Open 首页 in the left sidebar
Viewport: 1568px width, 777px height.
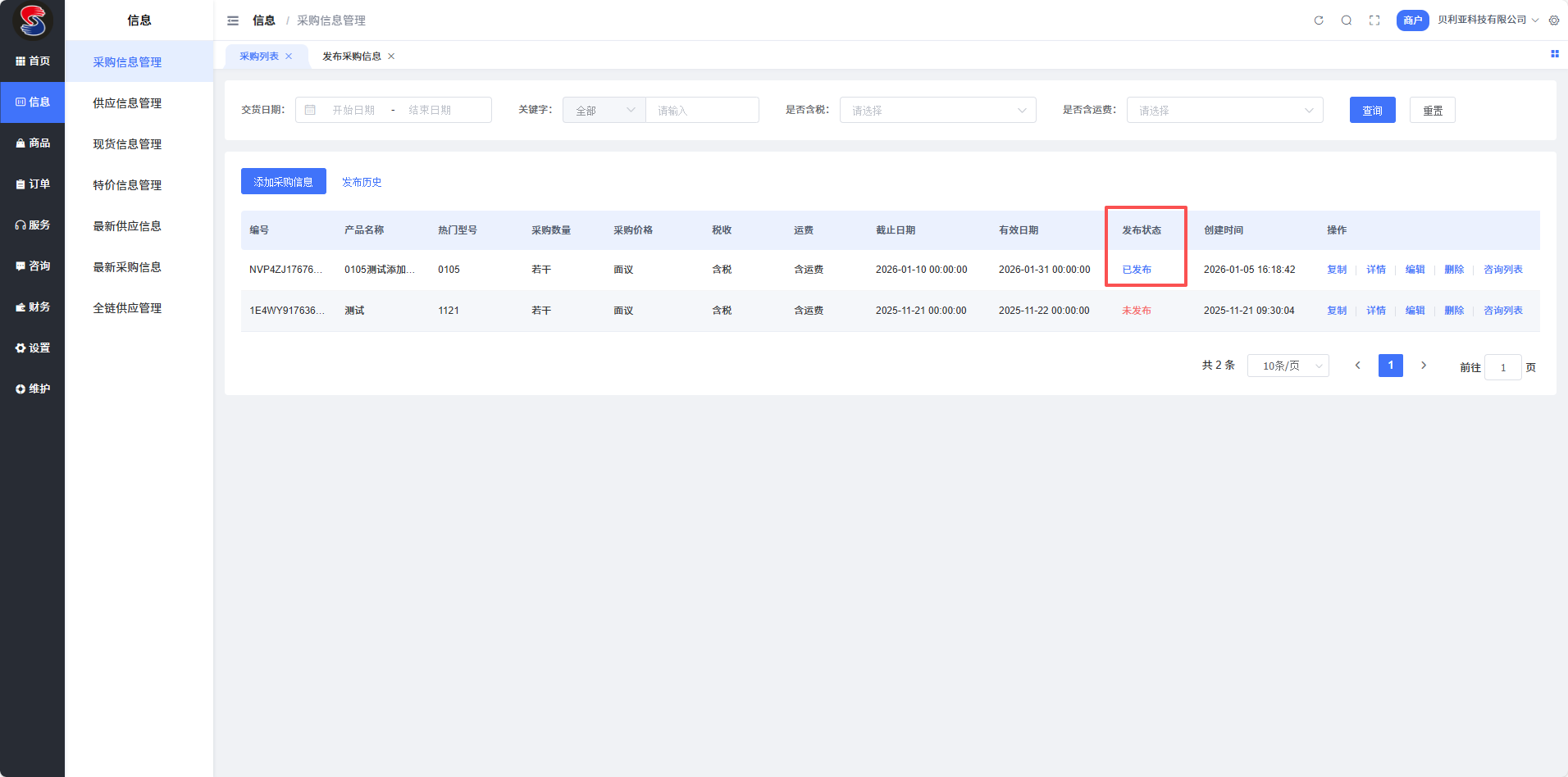[33, 61]
